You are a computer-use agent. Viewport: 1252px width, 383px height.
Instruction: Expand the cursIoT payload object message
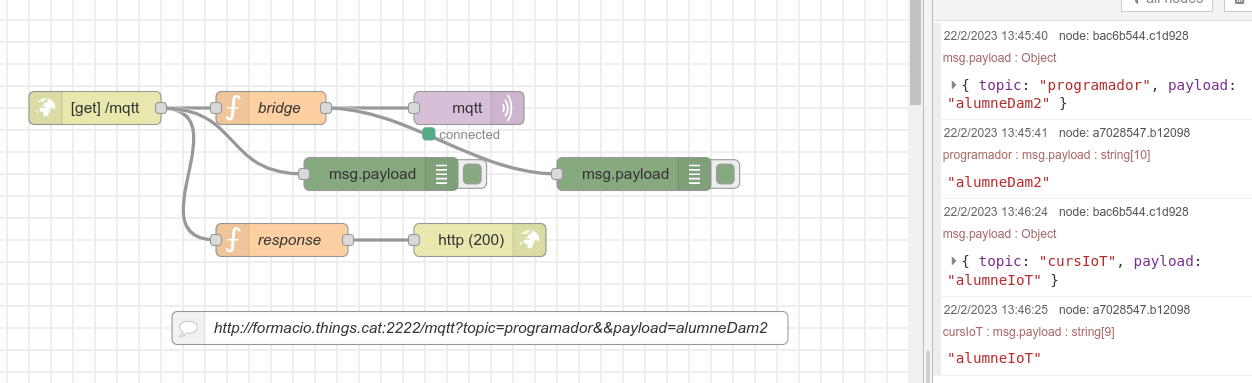954,261
